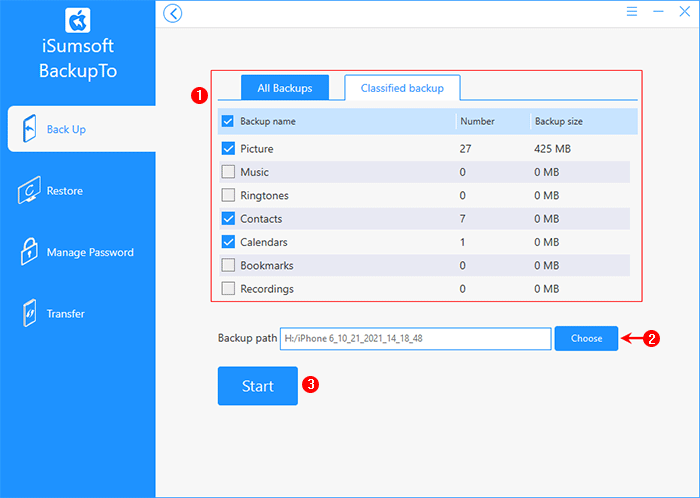Image resolution: width=700 pixels, height=498 pixels.
Task: Click the Number column header
Action: (477, 121)
